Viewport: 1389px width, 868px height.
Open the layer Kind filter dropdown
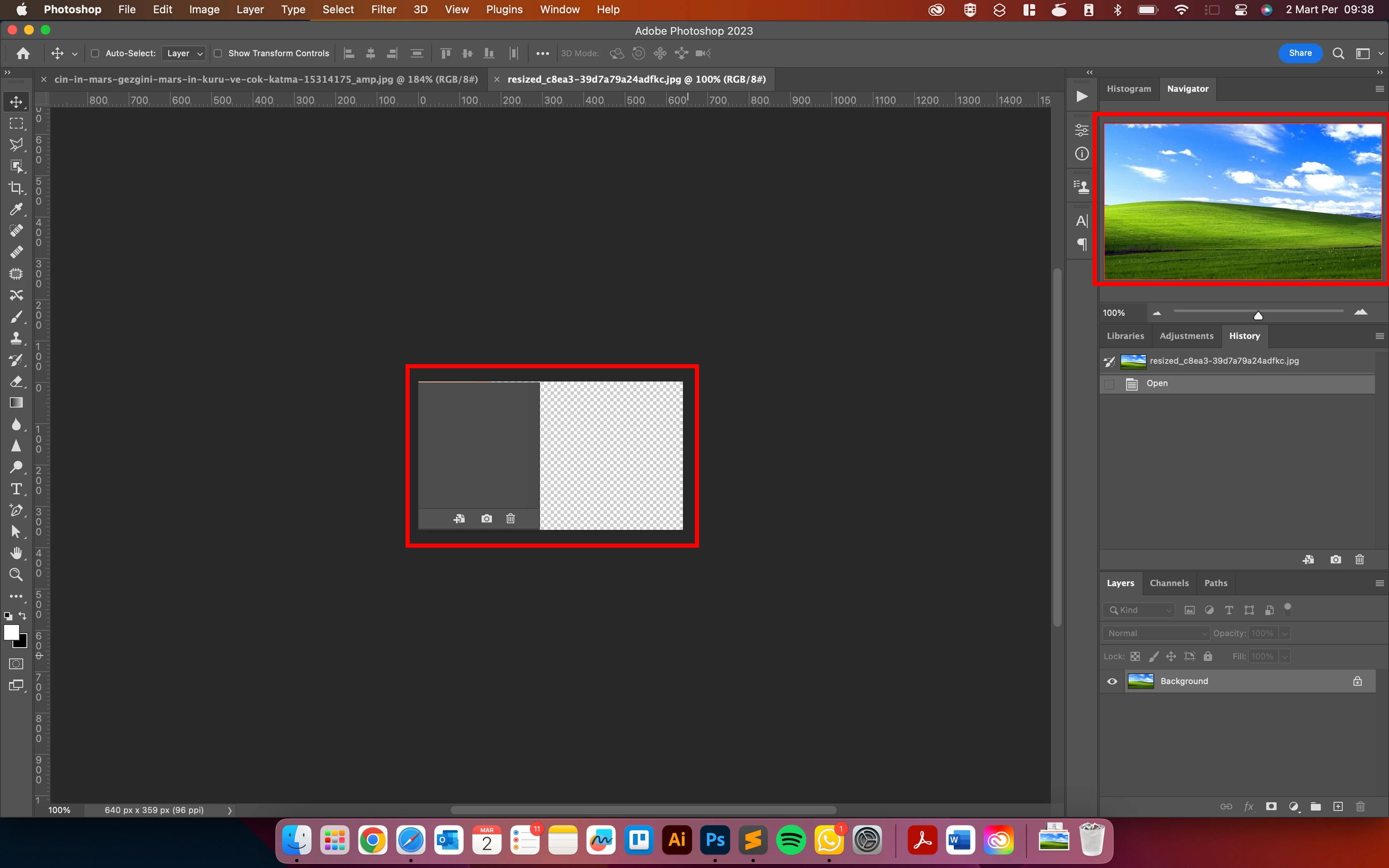click(1139, 610)
